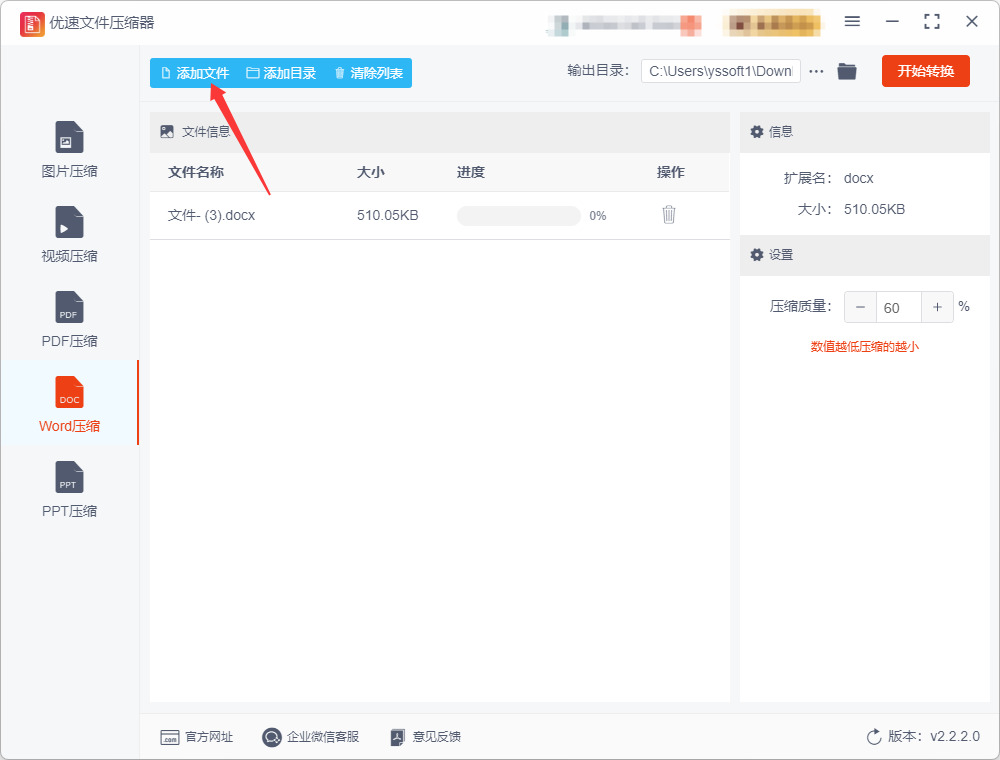
Task: Open the 意见反馈 feedback link
Action: 425,737
